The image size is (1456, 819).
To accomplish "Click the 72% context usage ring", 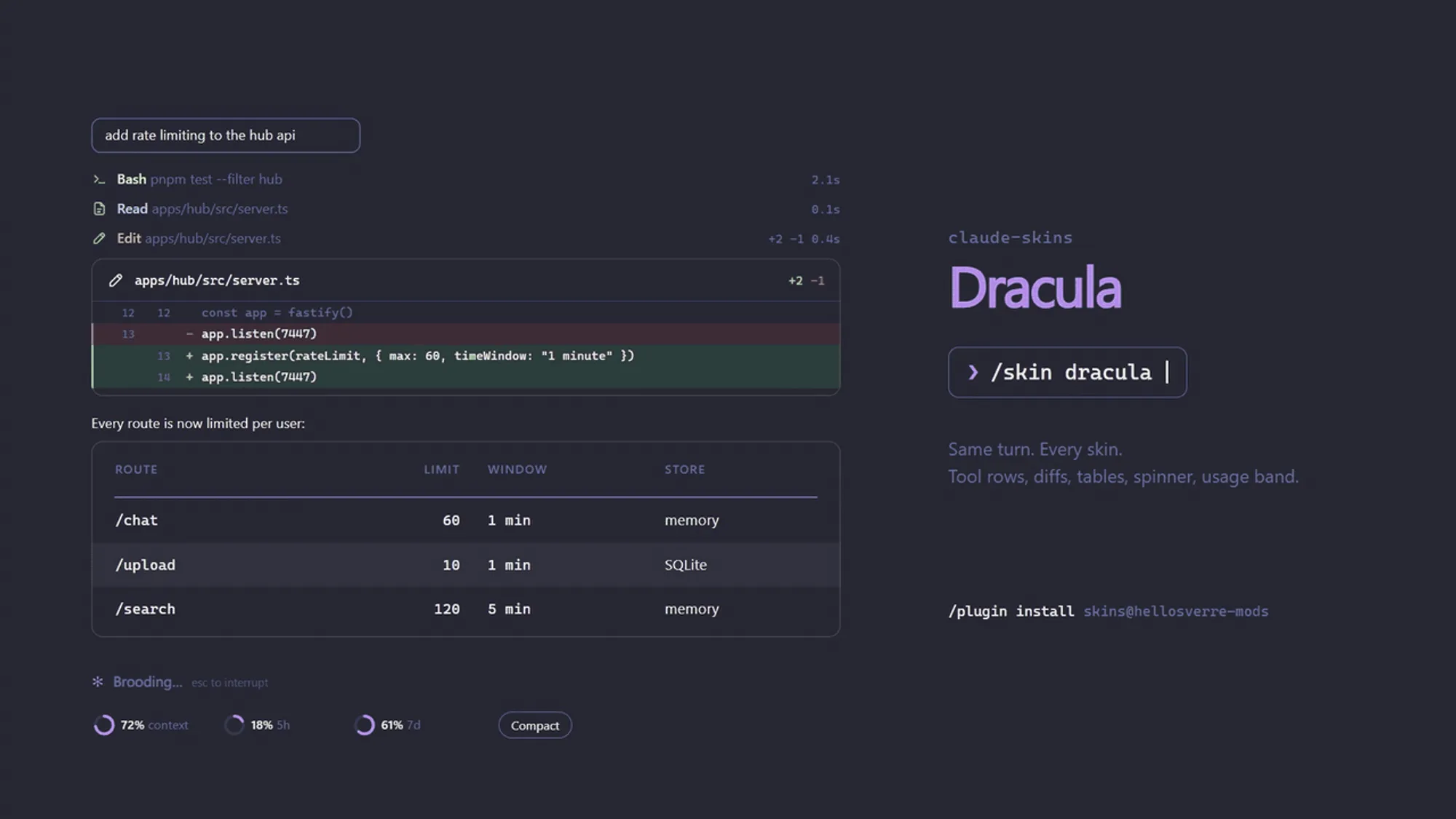I will coord(104,725).
